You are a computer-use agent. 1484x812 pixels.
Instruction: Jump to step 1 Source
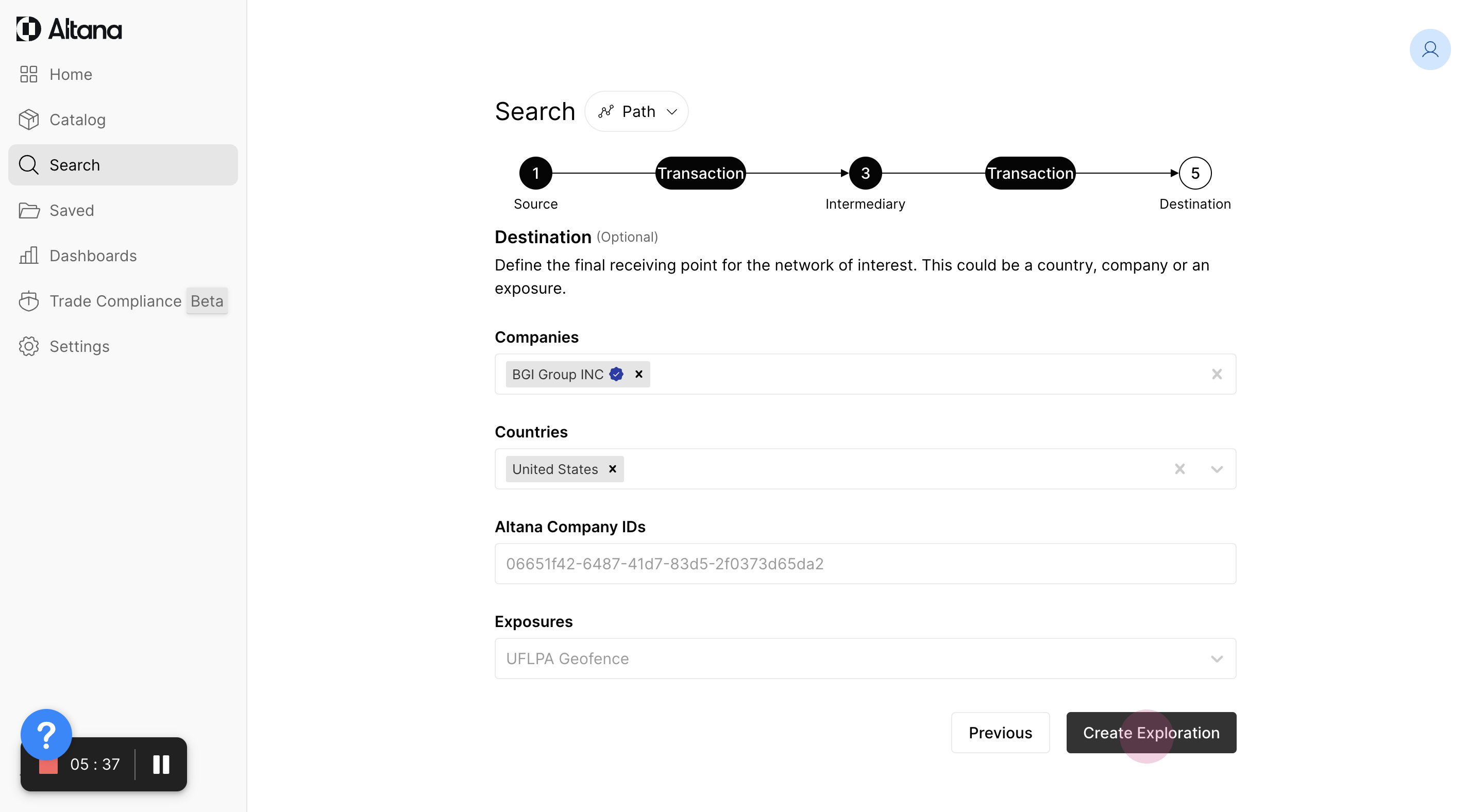[x=535, y=173]
